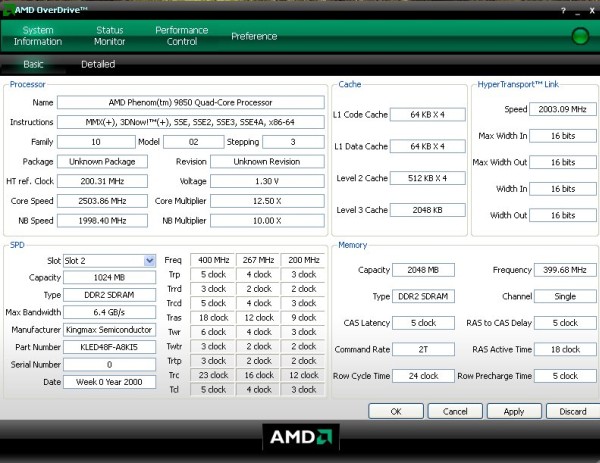600x463 pixels.
Task: Click the Row Cycle Time 24 clock value
Action: pos(423,376)
